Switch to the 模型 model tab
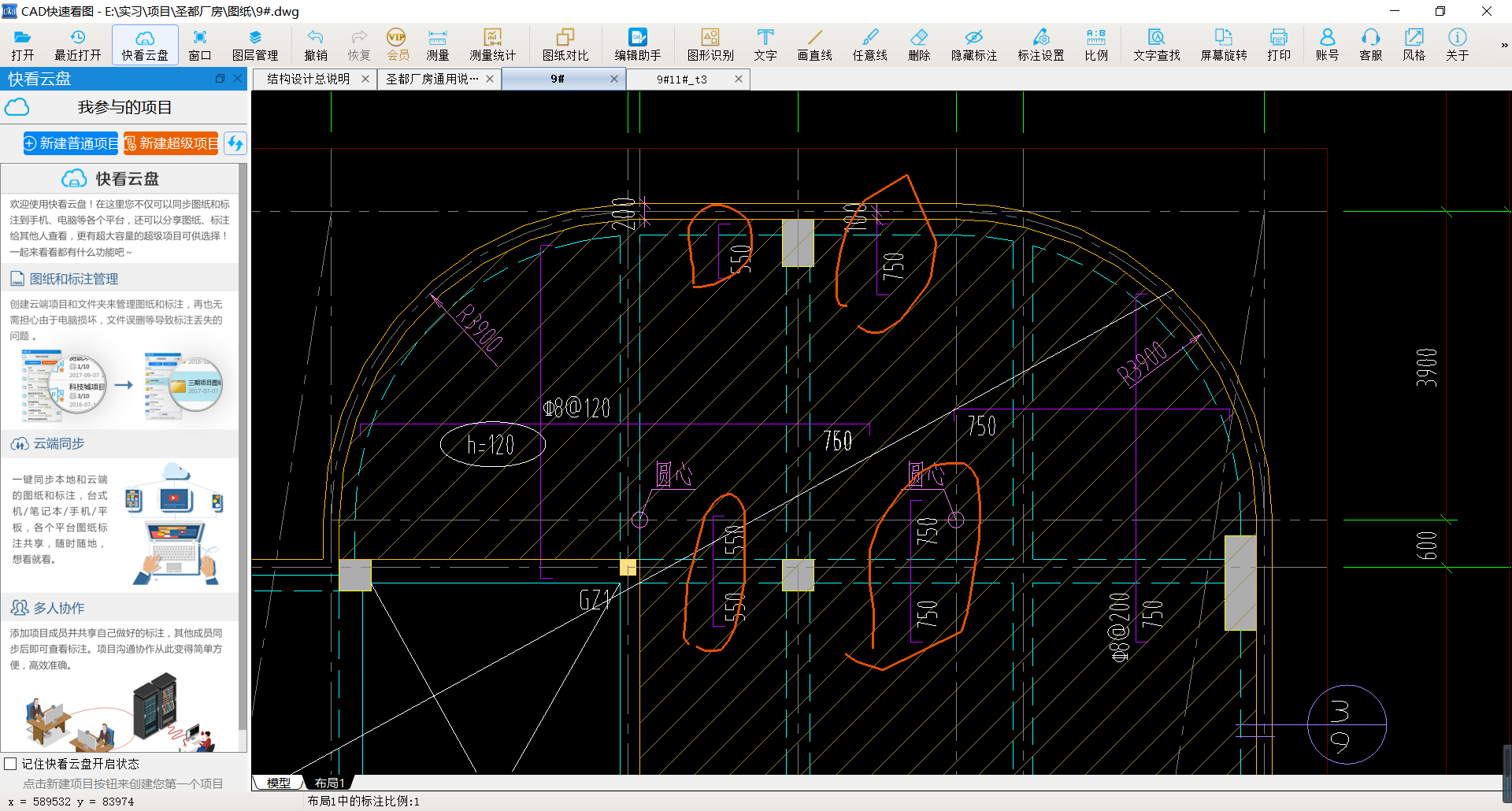Screen dimensions: 1512x811 click(x=278, y=783)
